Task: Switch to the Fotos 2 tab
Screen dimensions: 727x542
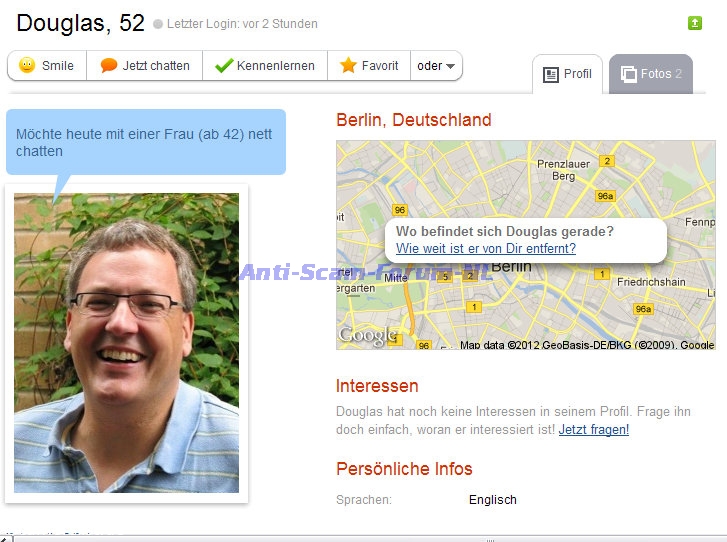Action: click(x=651, y=74)
